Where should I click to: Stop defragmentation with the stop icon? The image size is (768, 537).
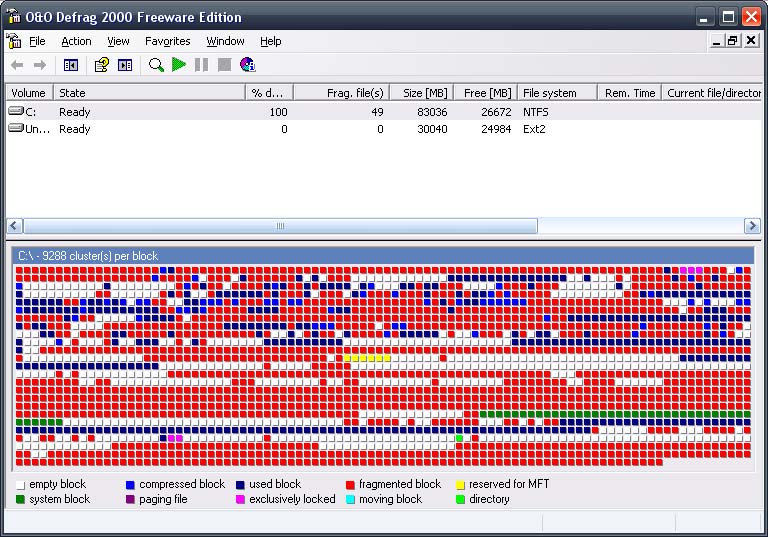tap(224, 65)
